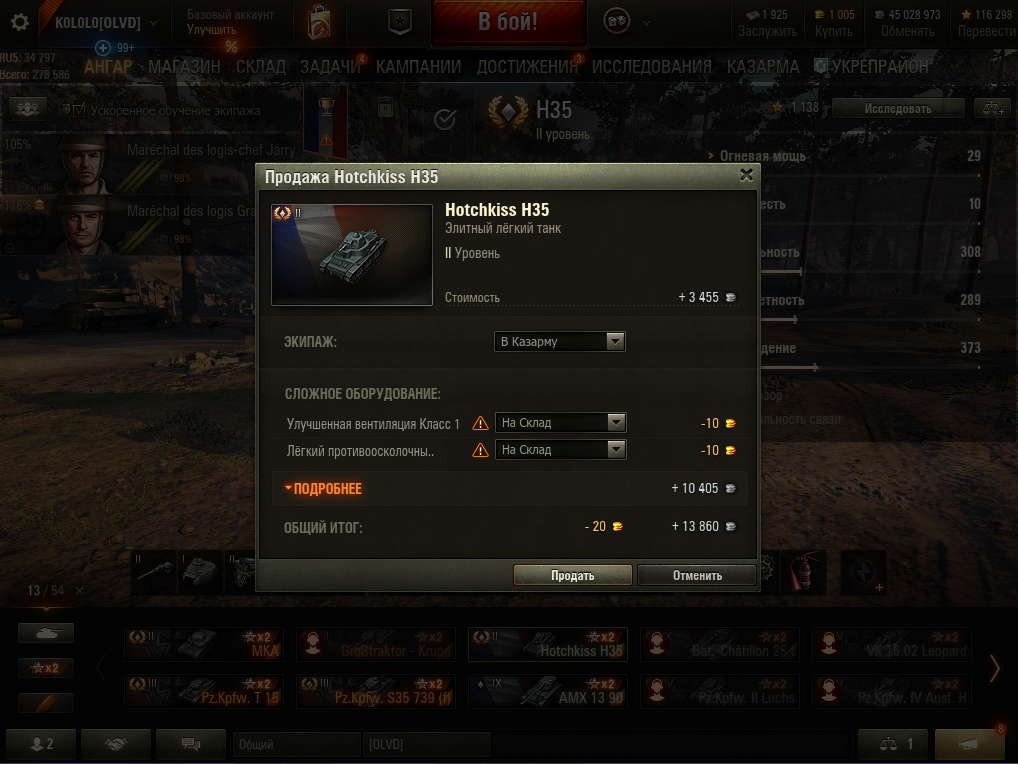The image size is (1018, 764).
Task: Toggle the tank type filter in the carousel
Action: (x=46, y=633)
